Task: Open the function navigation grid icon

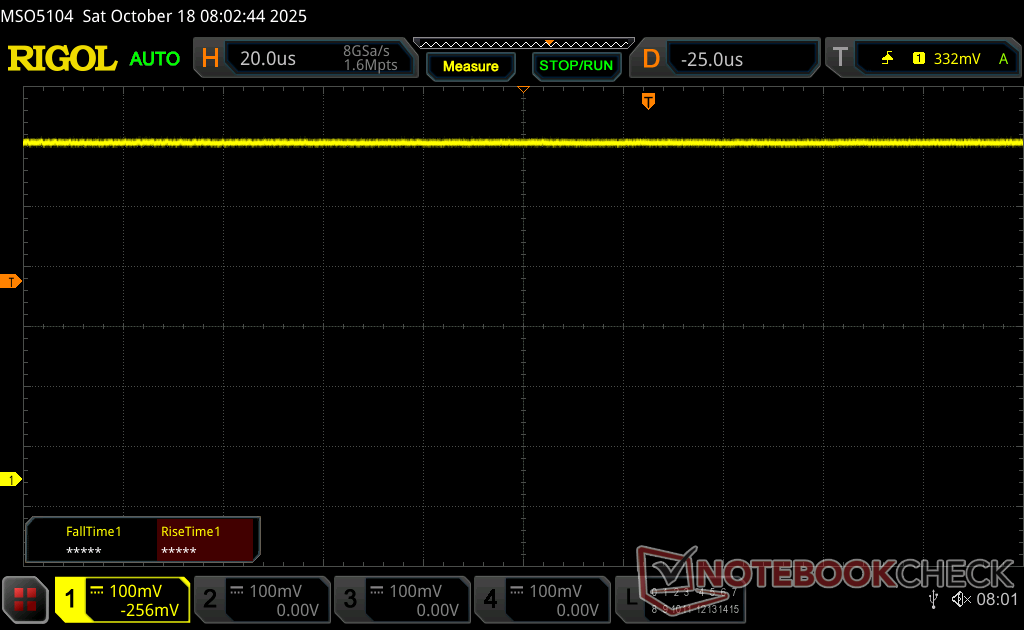Action: [x=25, y=600]
